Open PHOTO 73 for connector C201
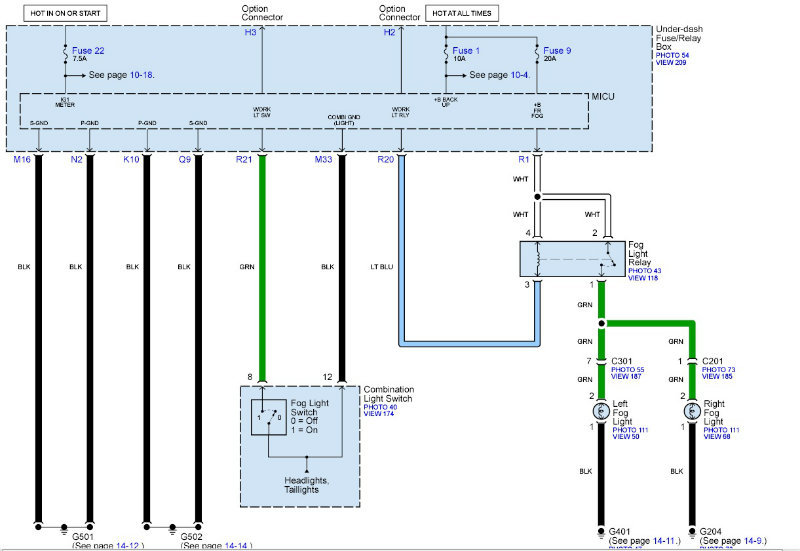 [x=718, y=369]
